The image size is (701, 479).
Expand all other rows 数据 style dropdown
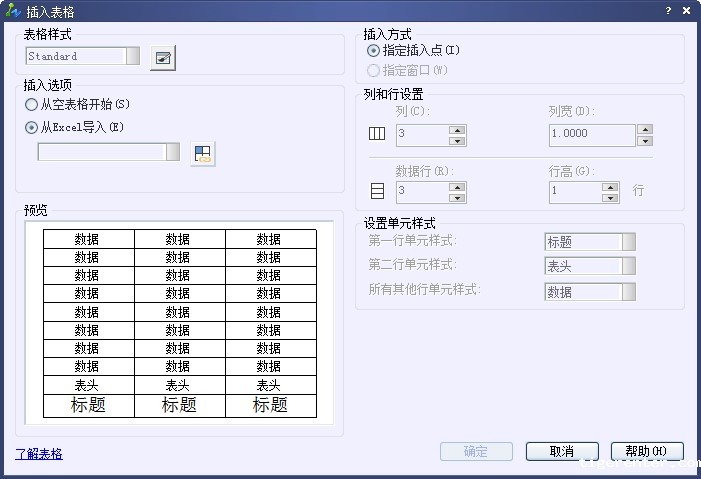[628, 292]
